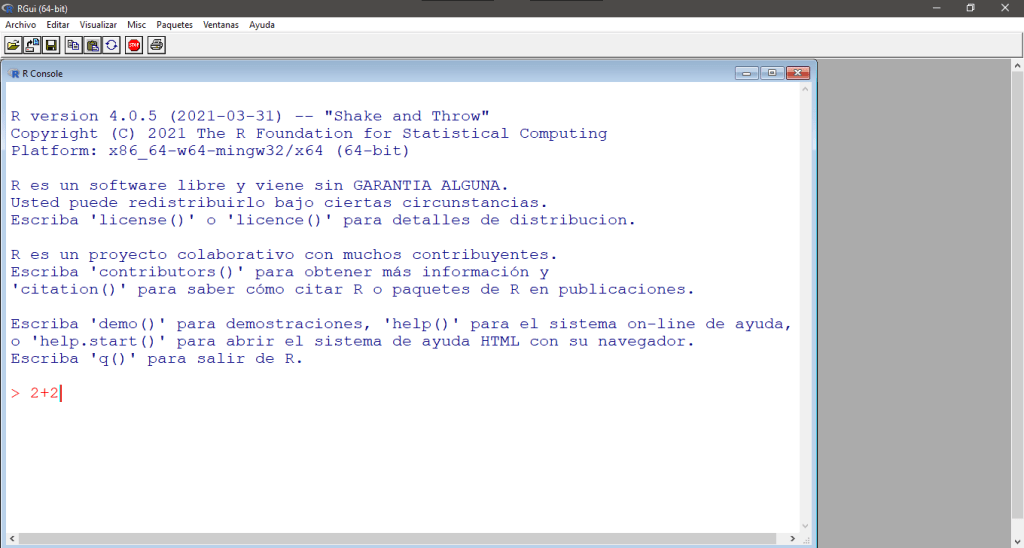The image size is (1024, 548).
Task: Open the Ayuda help menu
Action: click(x=262, y=24)
